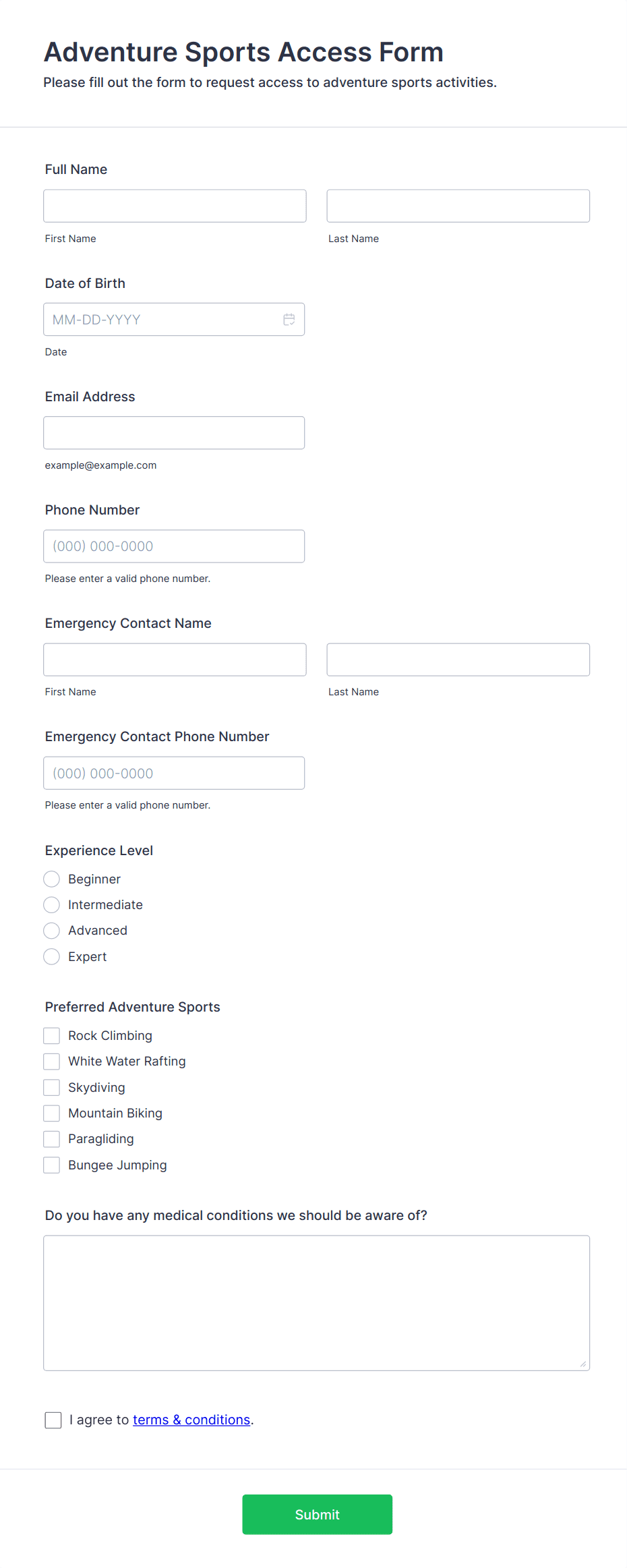Choose the Advanced radio button

click(x=52, y=930)
